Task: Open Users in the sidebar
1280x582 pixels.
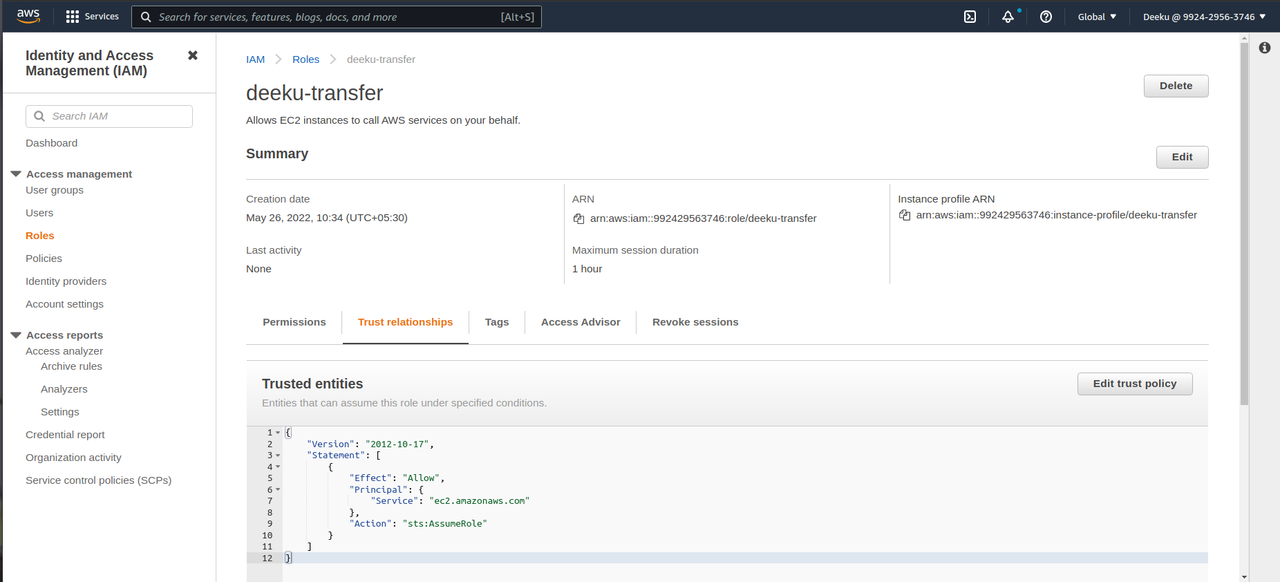Action: (40, 213)
